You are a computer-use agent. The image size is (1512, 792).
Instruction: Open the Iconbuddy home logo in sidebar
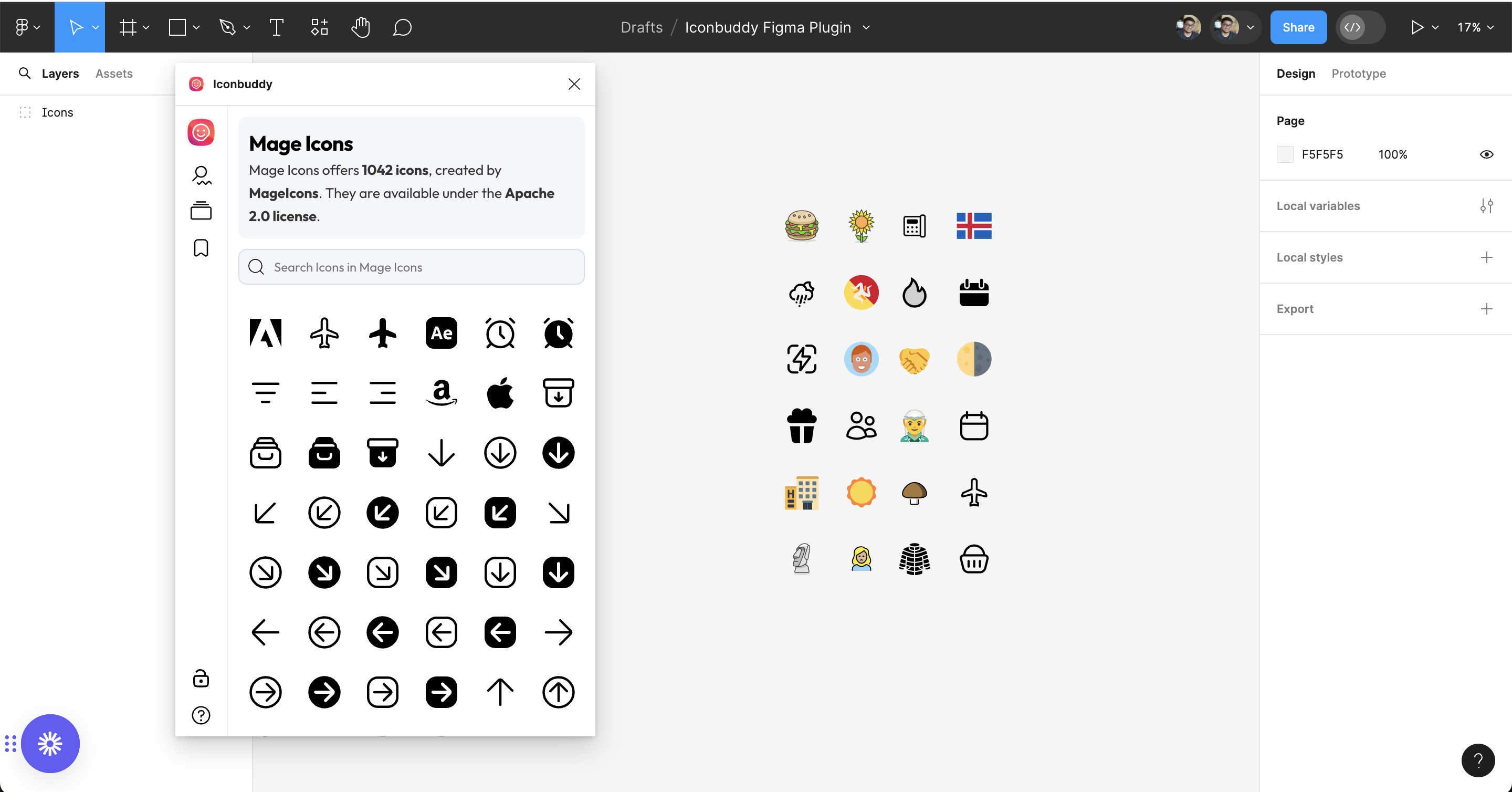pyautogui.click(x=201, y=132)
